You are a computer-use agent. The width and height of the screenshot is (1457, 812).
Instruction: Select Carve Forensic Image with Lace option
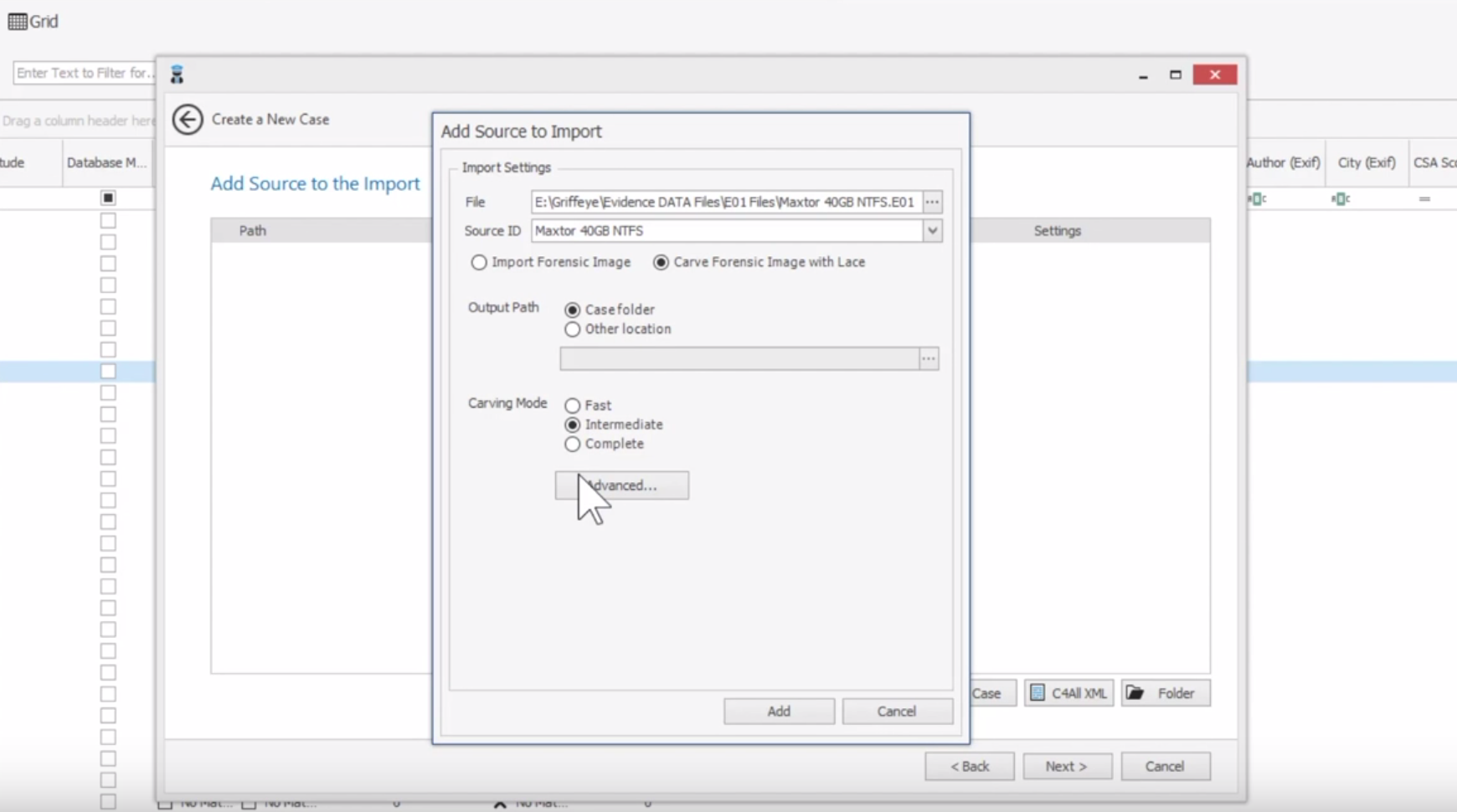pyautogui.click(x=661, y=263)
